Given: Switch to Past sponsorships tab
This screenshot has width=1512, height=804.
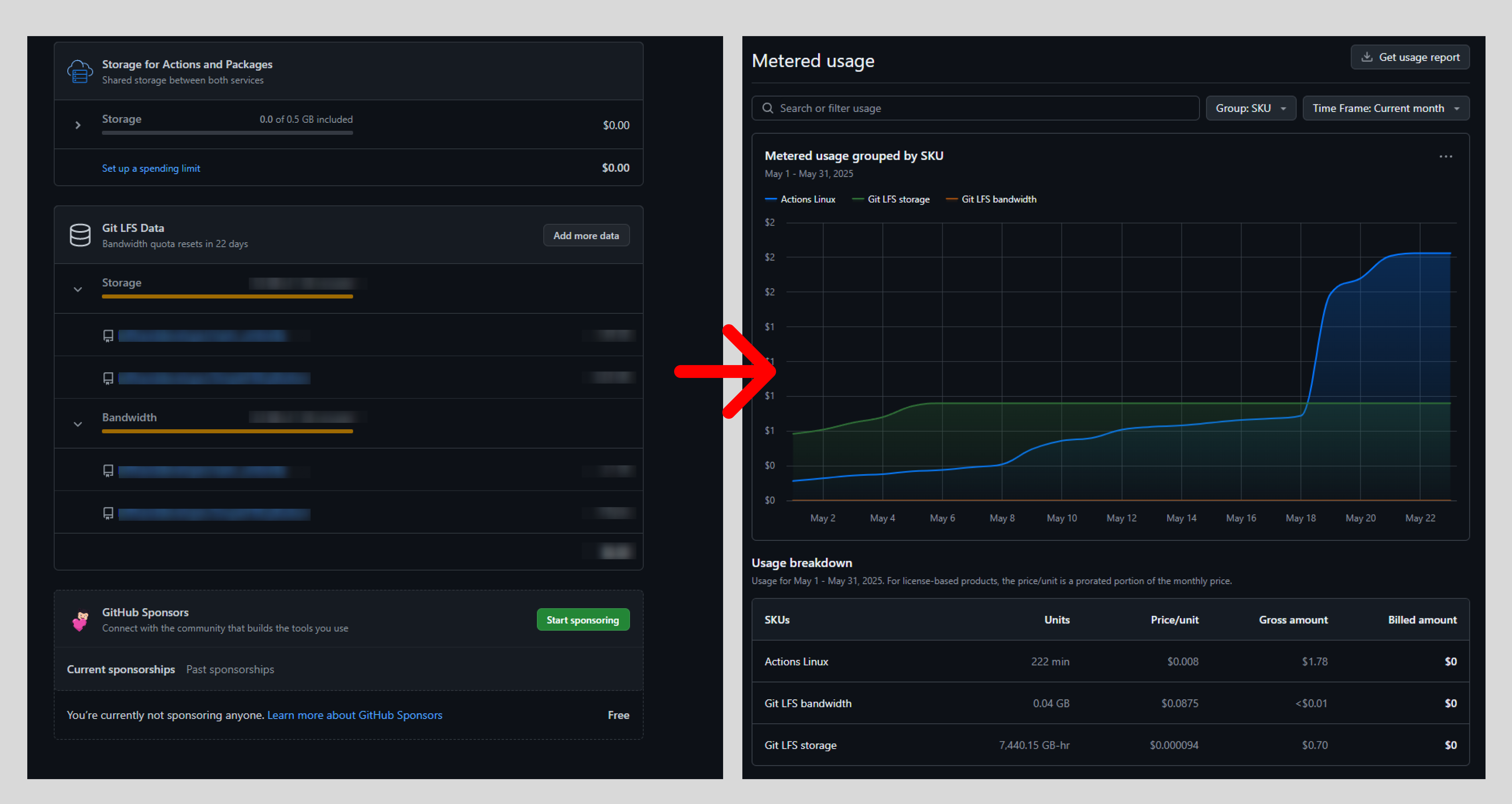Looking at the screenshot, I should tap(230, 670).
